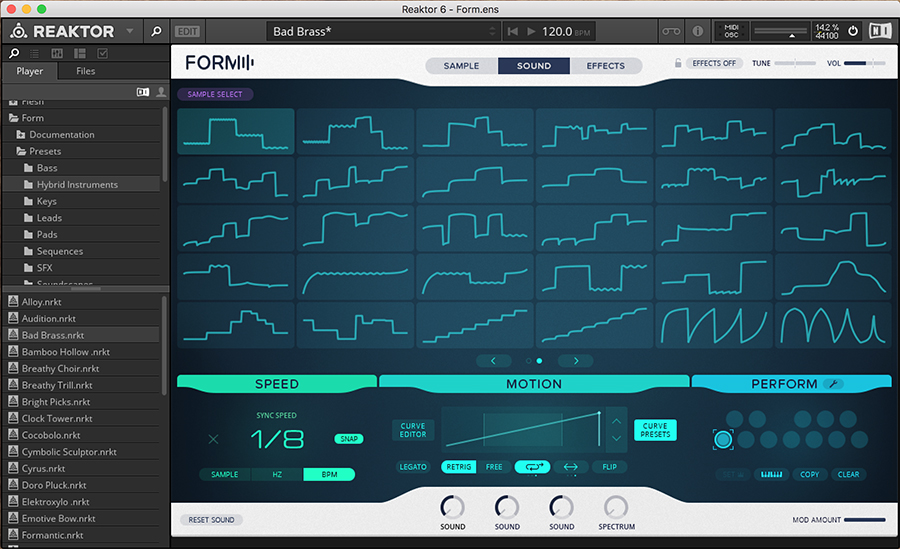Click the effects lock icon
Screen dimensions: 900x549
tap(678, 64)
